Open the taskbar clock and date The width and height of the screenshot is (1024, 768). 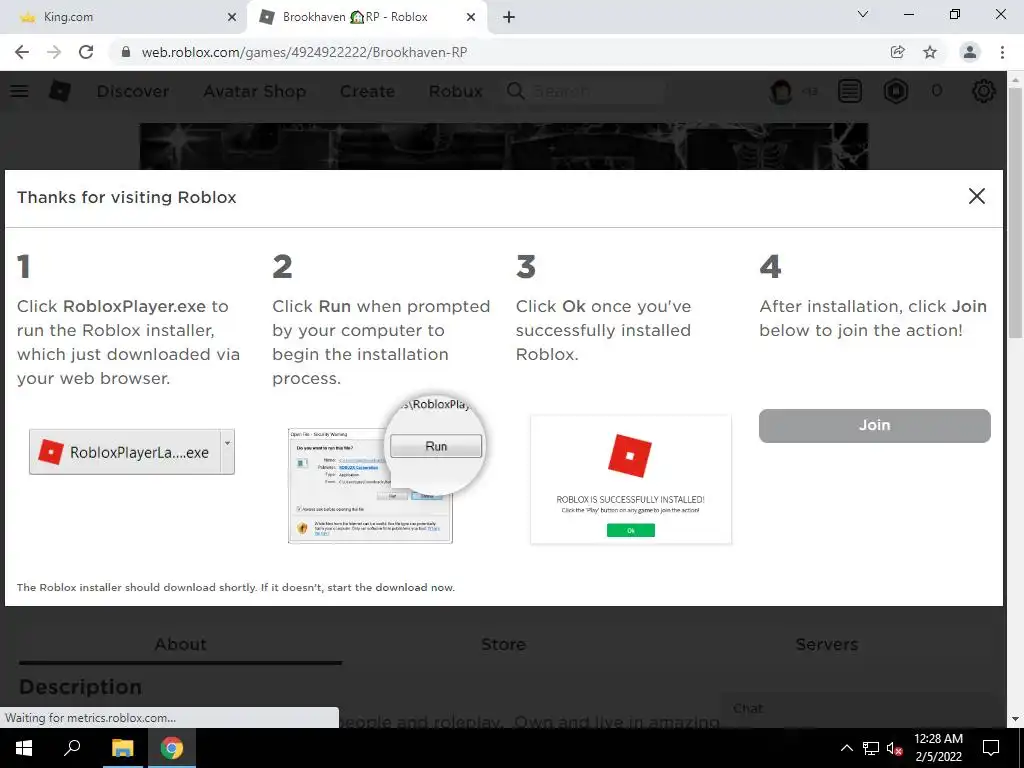point(938,748)
